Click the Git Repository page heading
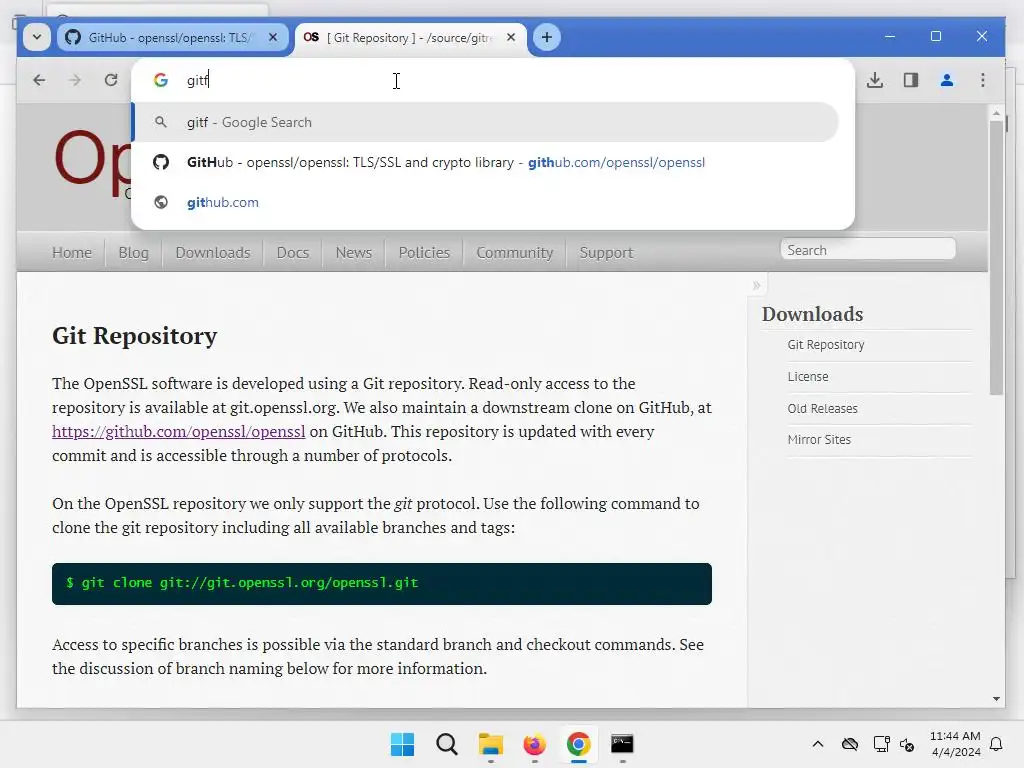Viewport: 1024px width, 768px height. (x=135, y=336)
